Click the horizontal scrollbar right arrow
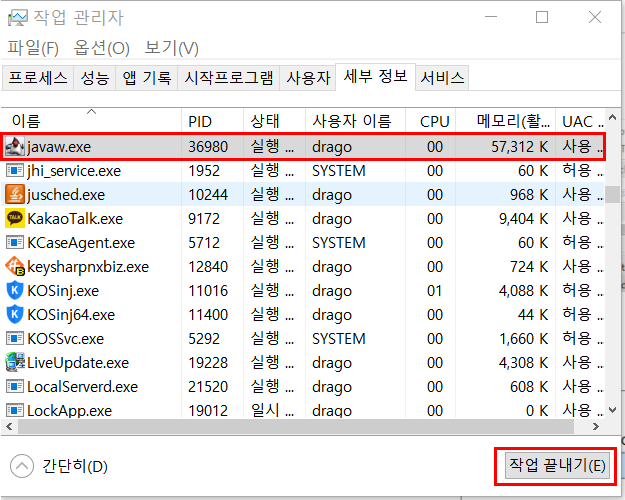Image resolution: width=625 pixels, height=500 pixels. [596, 426]
